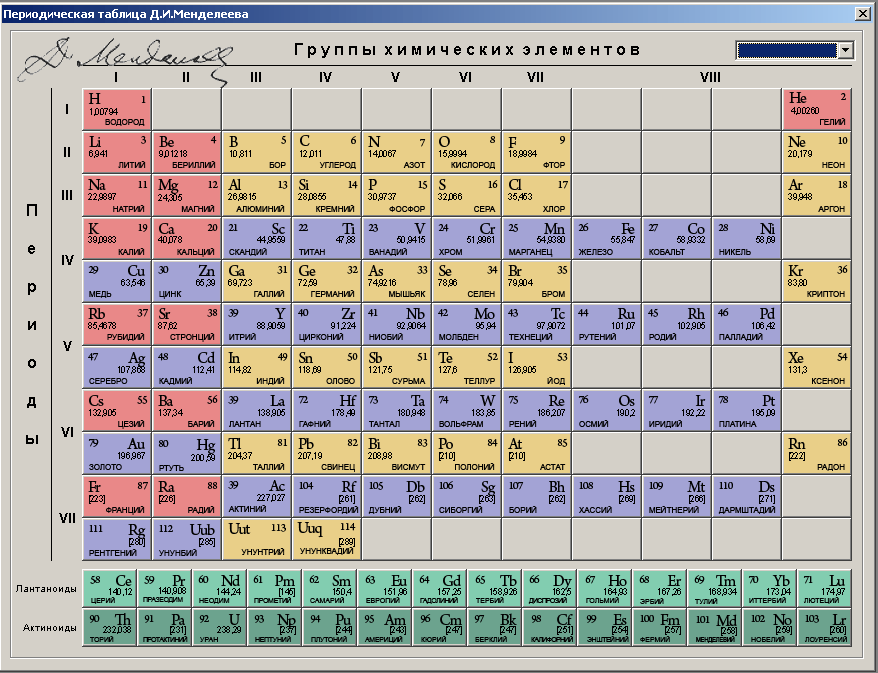This screenshot has width=878, height=673.
Task: Select the phosphorus cell (P, Фосфор)
Action: point(397,195)
